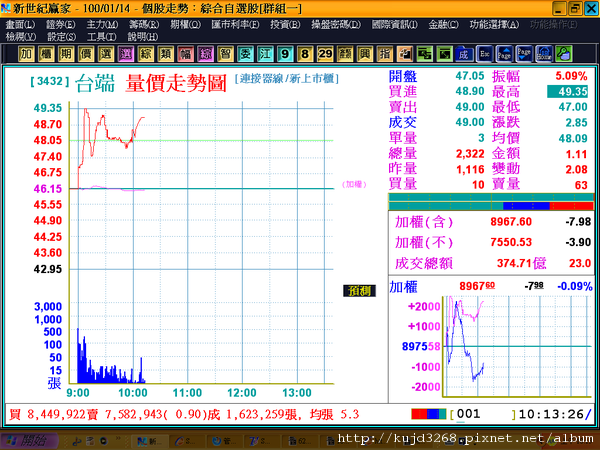
Task: Click the blue 成 folder icon
Action: pyautogui.click(x=464, y=54)
